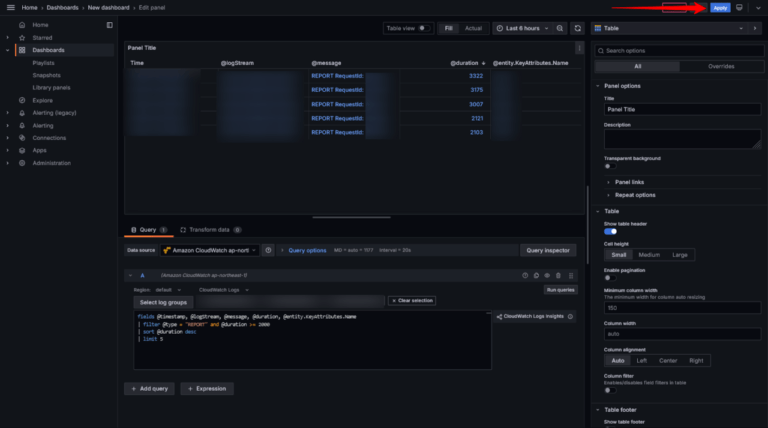Click the Search options field

(x=679, y=51)
